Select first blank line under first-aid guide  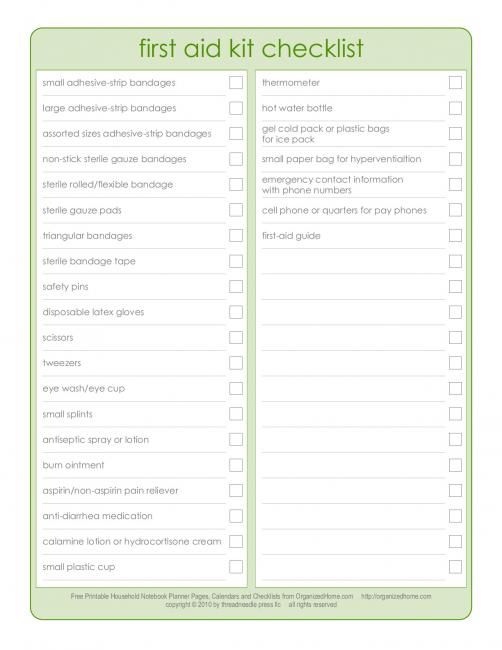click(x=353, y=261)
